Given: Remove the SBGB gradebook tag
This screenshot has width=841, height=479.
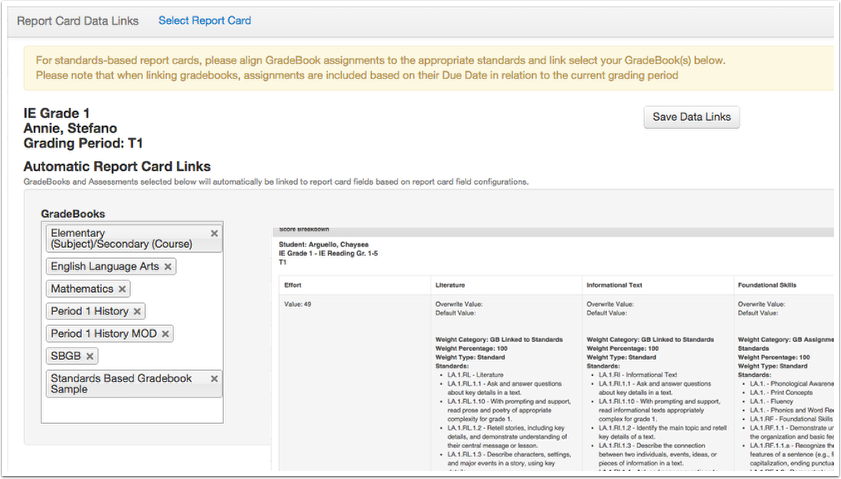Looking at the screenshot, I should [x=90, y=356].
